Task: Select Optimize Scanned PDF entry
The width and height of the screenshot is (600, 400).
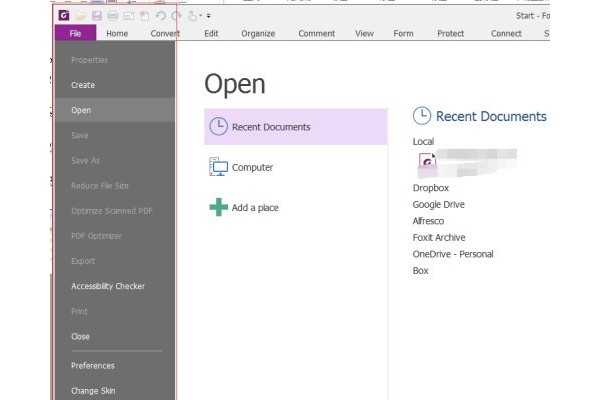Action: (115, 211)
